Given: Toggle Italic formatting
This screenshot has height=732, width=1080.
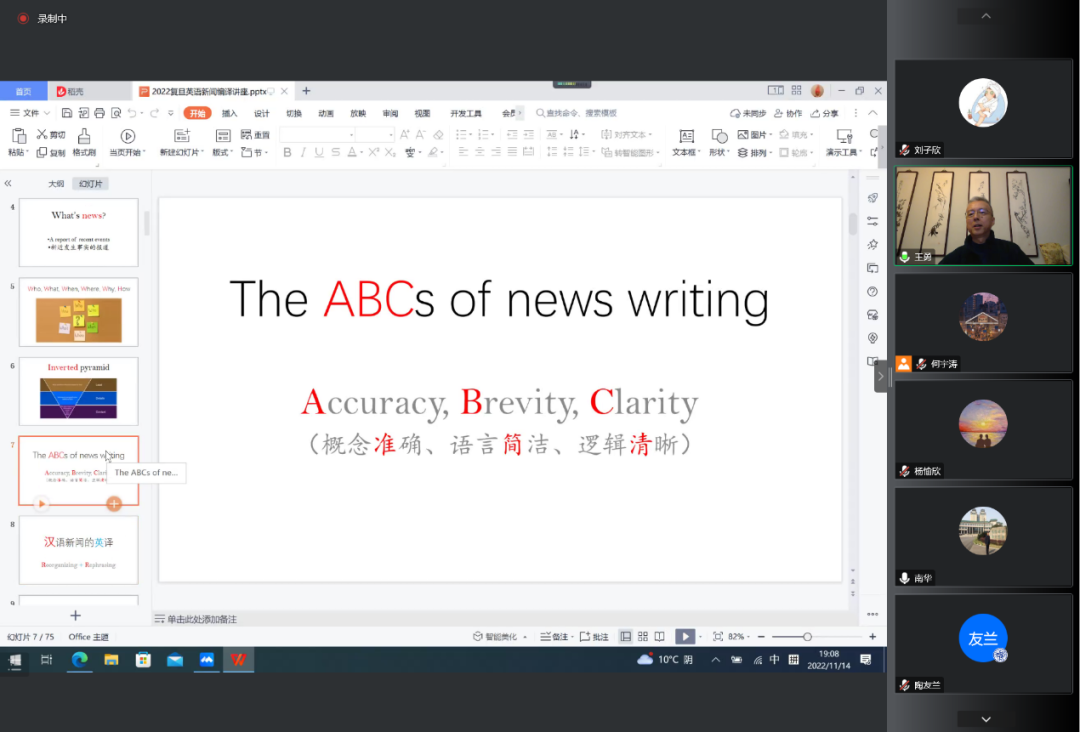Looking at the screenshot, I should pyautogui.click(x=303, y=153).
